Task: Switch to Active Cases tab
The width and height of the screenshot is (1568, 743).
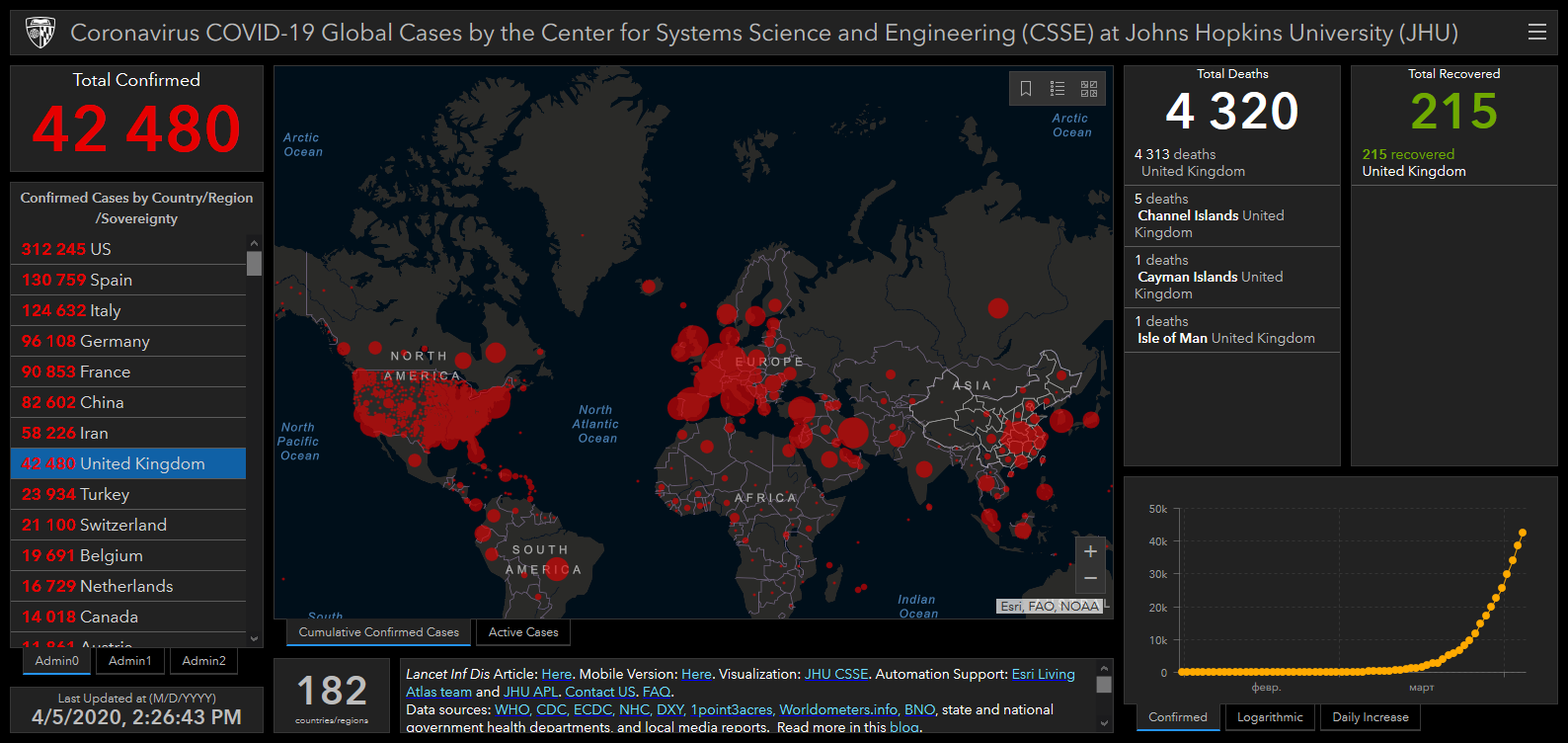Action: point(523,632)
